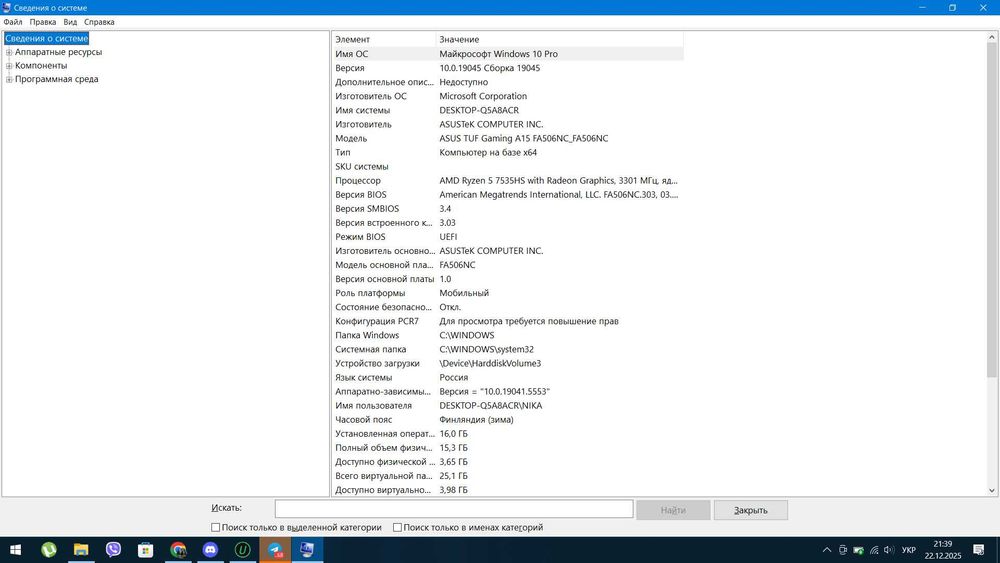Open the Вид menu

[x=70, y=22]
